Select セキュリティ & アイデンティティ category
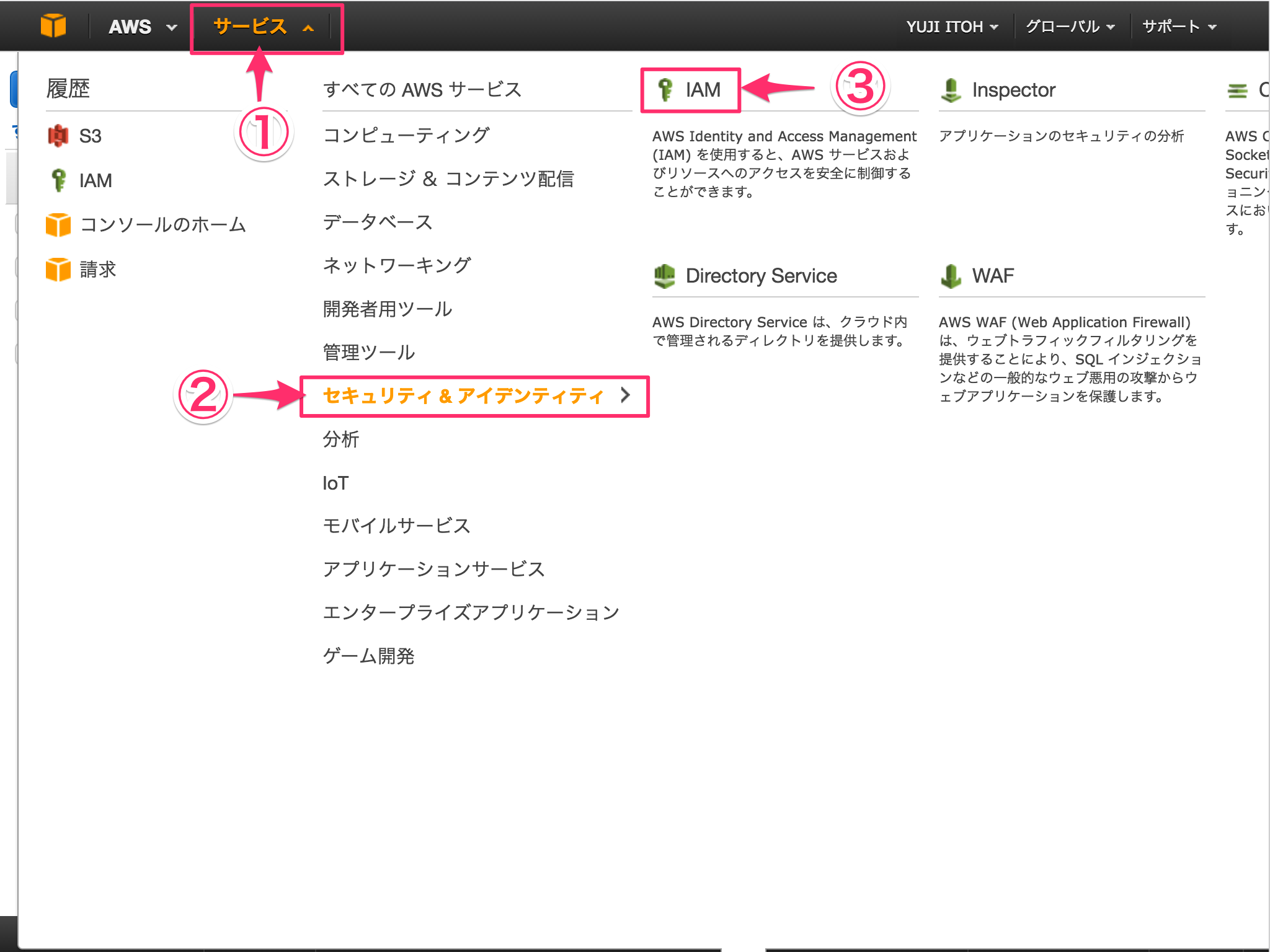The image size is (1270, 952). pyautogui.click(x=463, y=395)
